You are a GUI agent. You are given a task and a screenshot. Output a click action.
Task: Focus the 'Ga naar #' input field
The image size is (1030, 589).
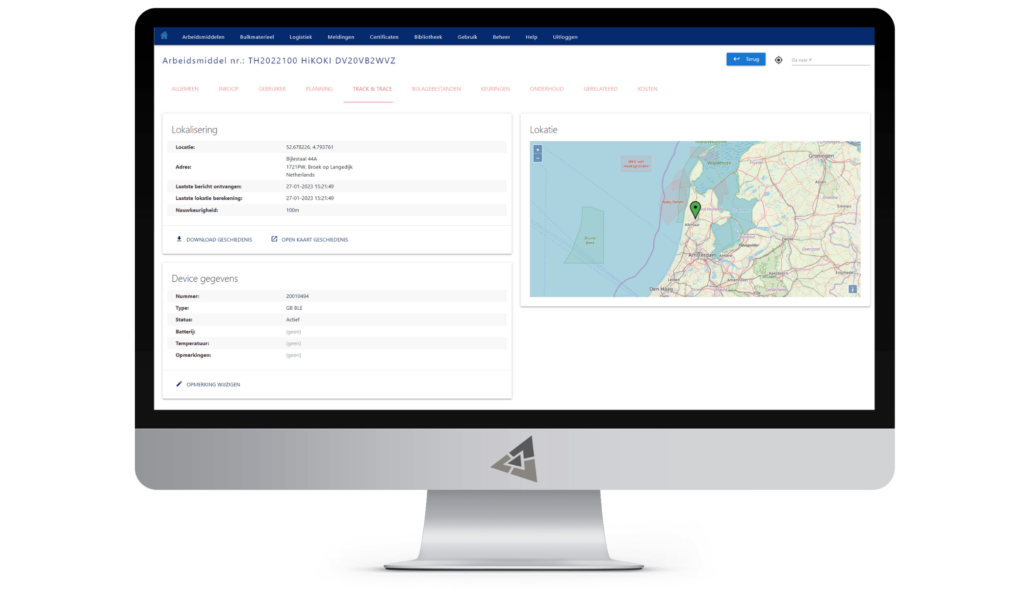pos(830,60)
